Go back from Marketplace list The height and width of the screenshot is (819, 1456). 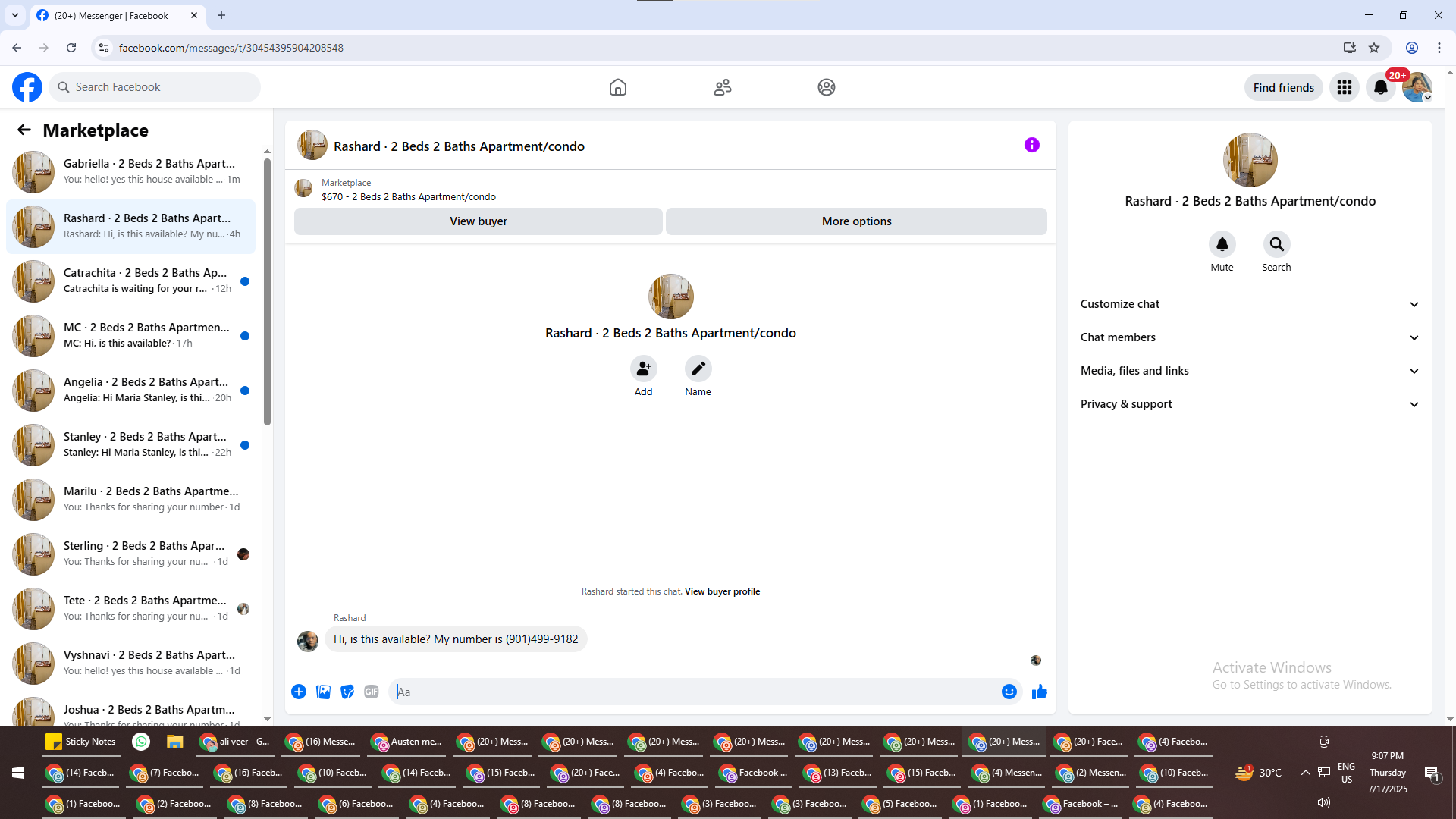click(x=24, y=130)
